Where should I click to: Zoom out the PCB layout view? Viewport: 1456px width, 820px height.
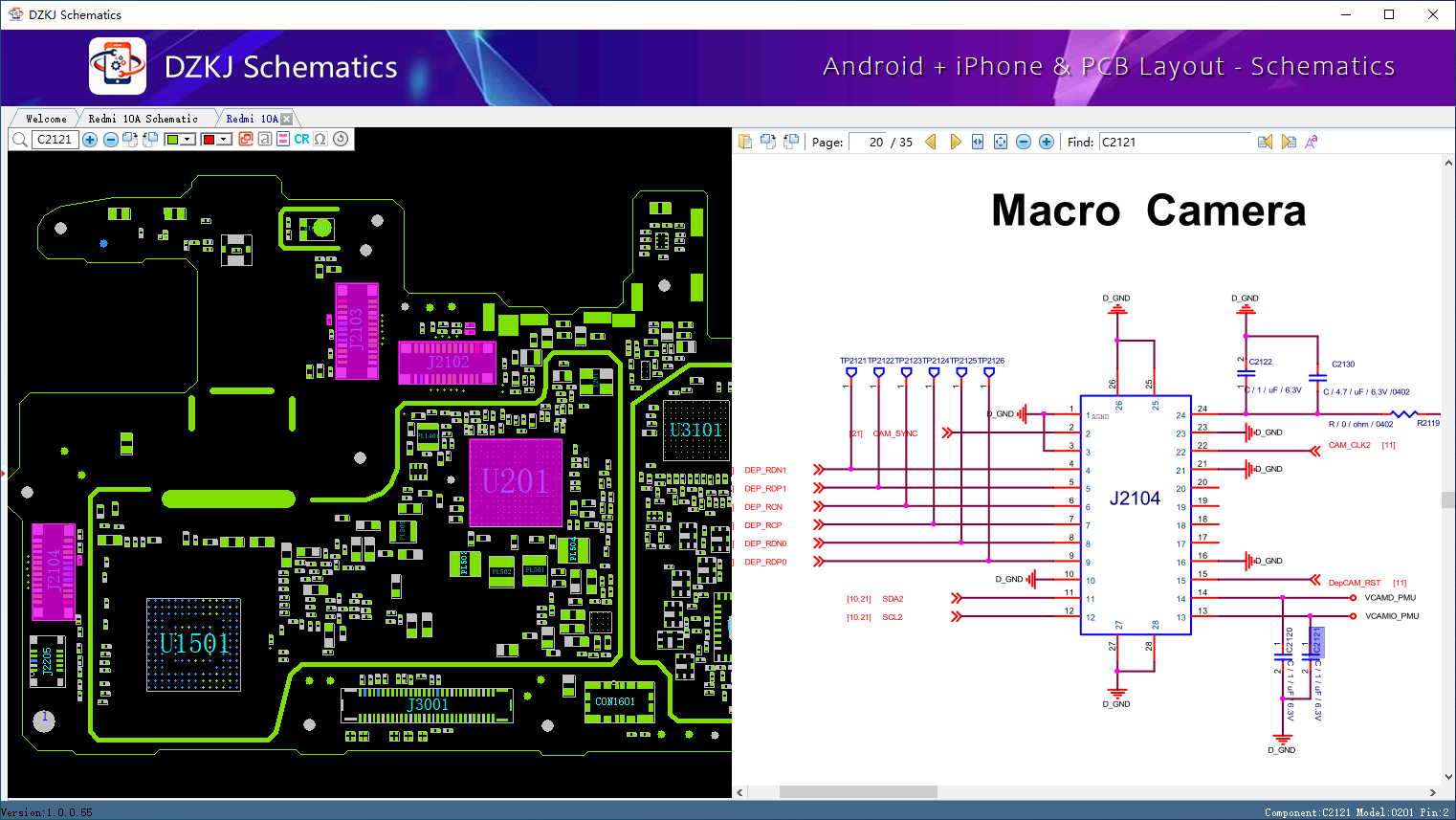click(x=111, y=140)
